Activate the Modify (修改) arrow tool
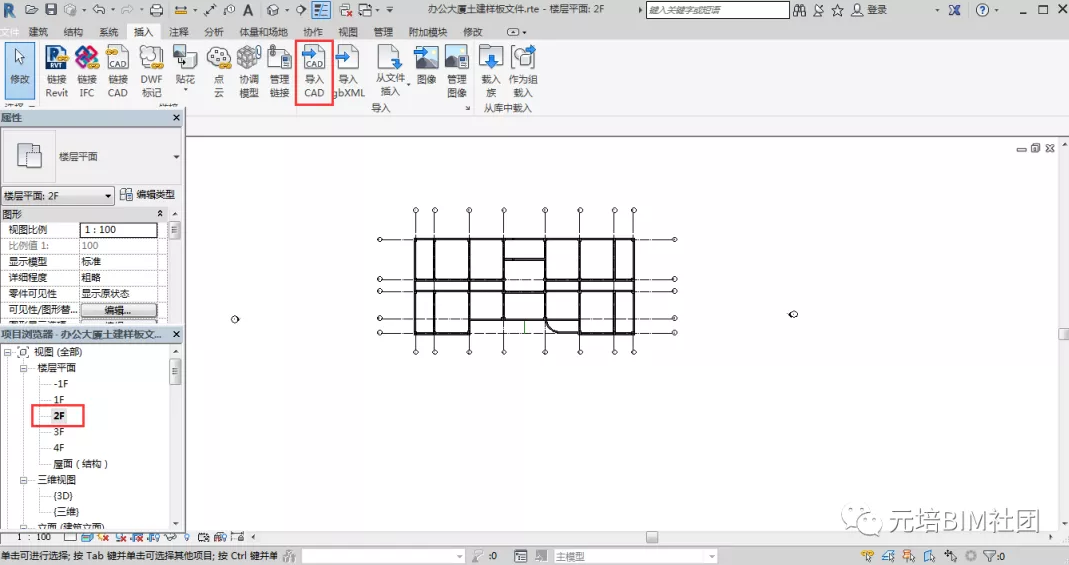 [x=19, y=66]
